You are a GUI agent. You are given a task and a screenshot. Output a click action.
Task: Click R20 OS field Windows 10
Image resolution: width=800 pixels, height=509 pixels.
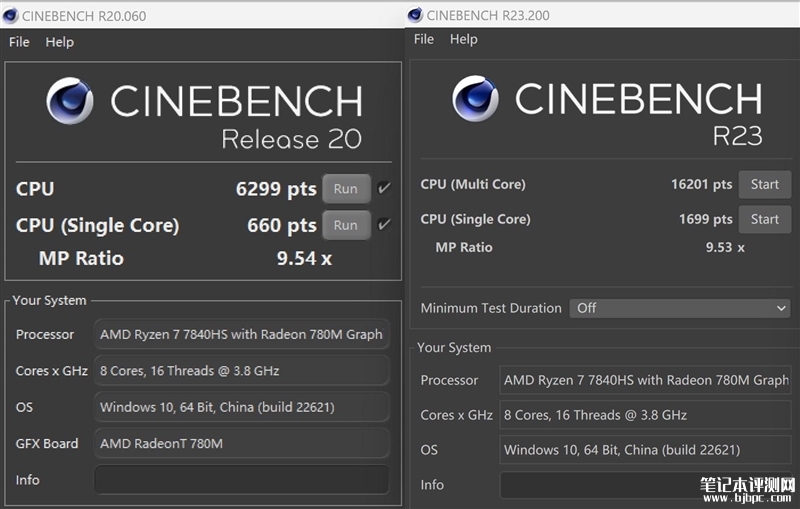tap(242, 407)
